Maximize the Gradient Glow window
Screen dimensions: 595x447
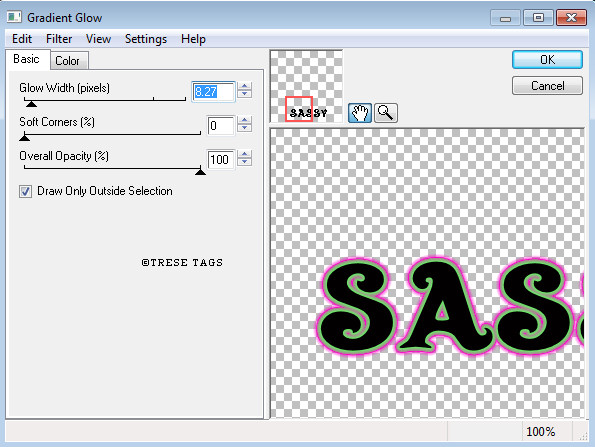coord(538,18)
